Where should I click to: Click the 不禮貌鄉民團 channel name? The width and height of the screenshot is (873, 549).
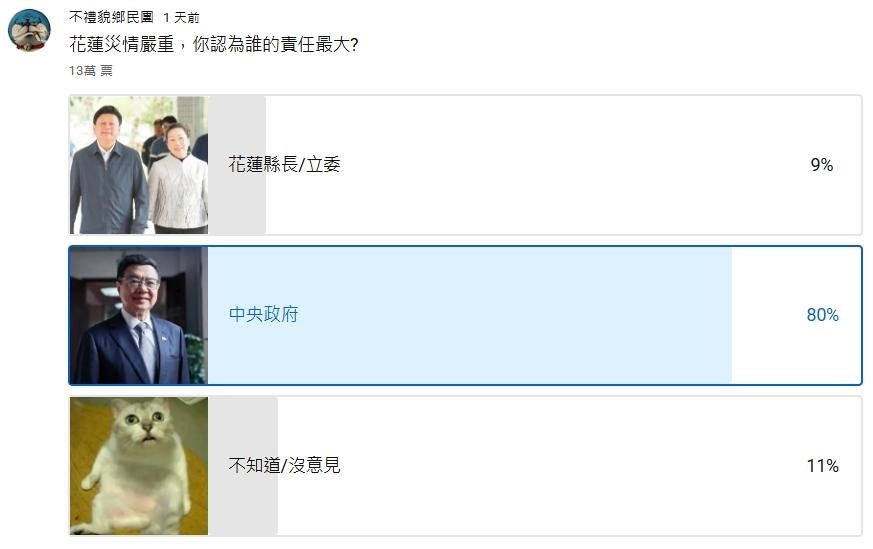[x=111, y=17]
